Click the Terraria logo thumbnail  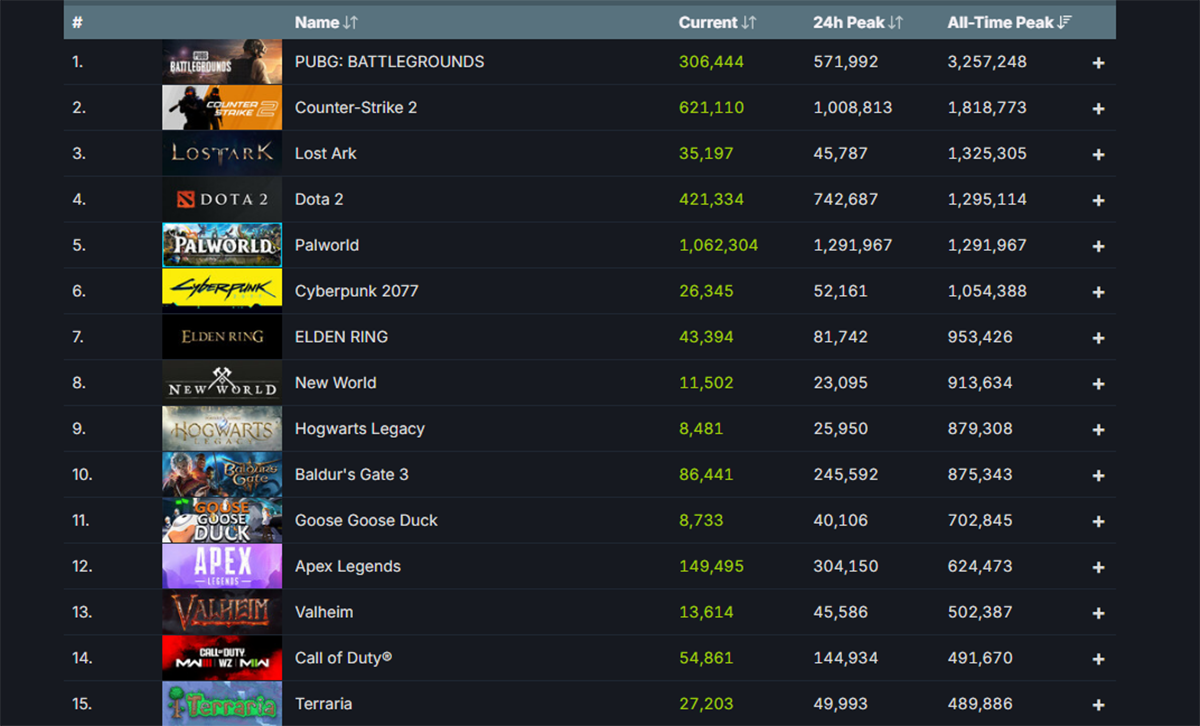tap(221, 704)
